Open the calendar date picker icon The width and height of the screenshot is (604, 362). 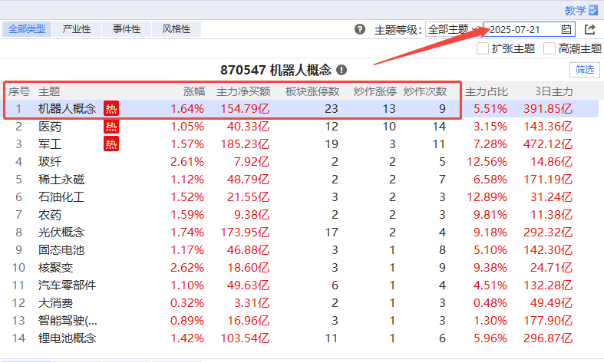click(566, 29)
